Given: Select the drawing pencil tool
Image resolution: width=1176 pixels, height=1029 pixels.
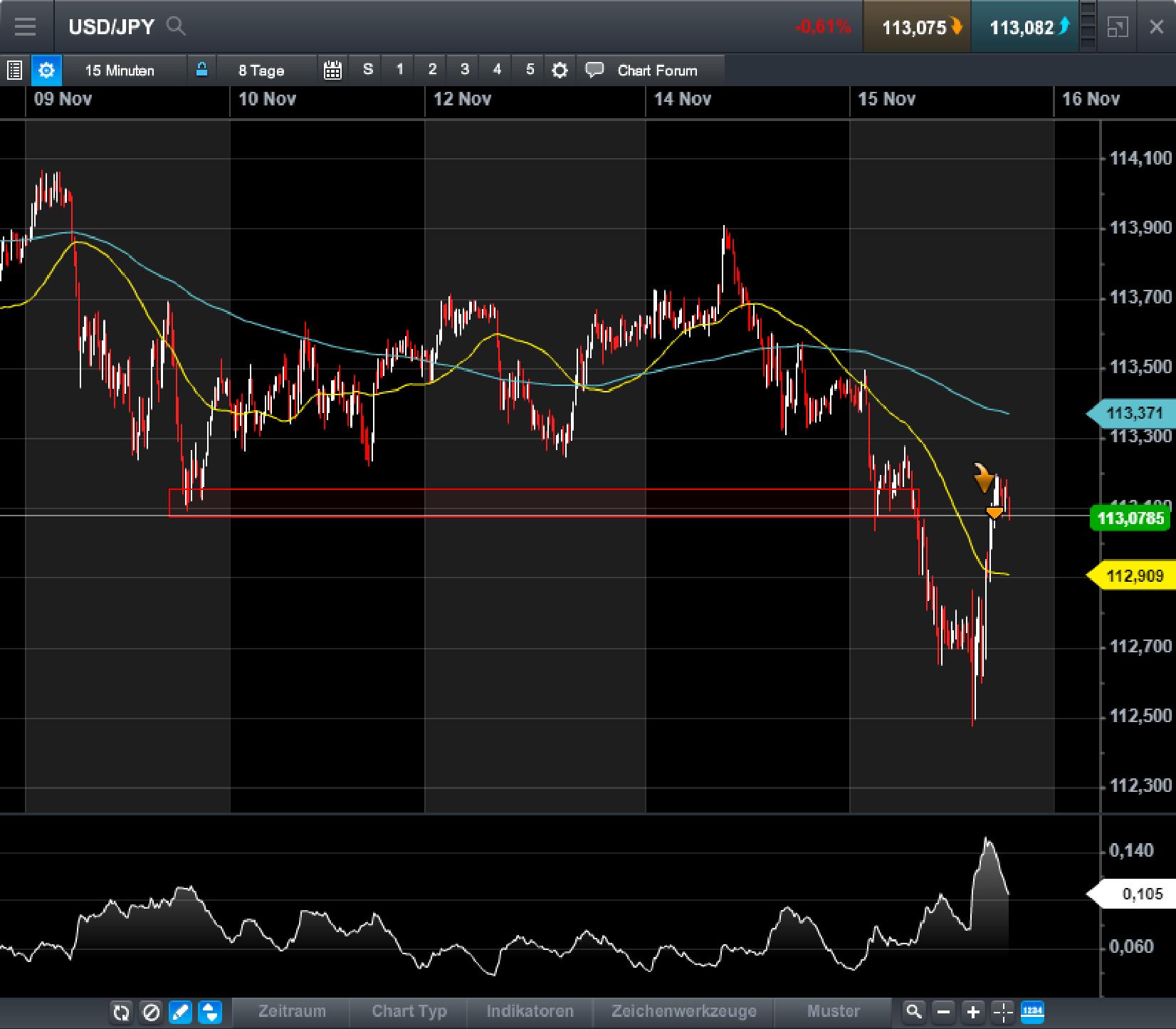Looking at the screenshot, I should pos(181,1011).
